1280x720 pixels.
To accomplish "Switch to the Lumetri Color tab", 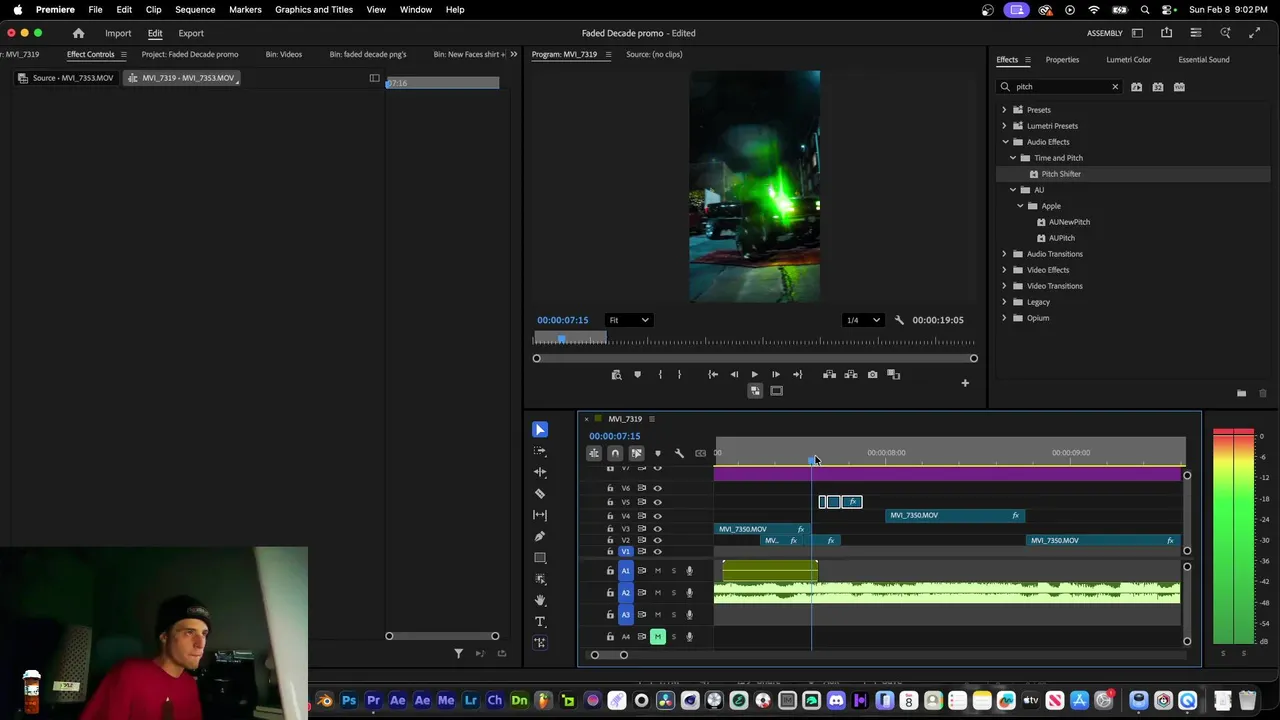I will (1128, 59).
